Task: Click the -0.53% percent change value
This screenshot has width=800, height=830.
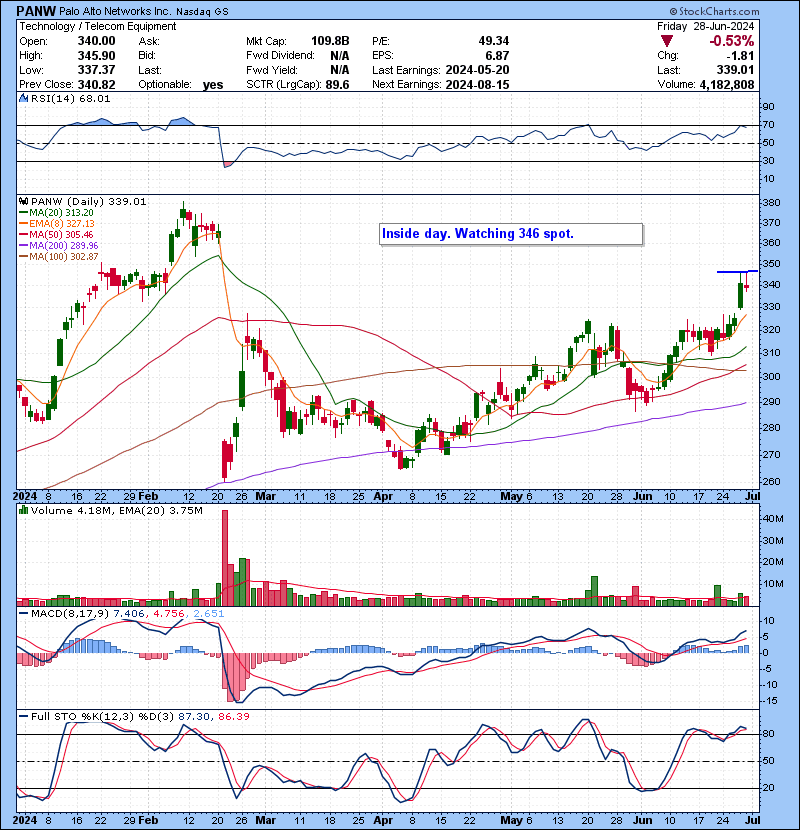Action: (x=732, y=41)
